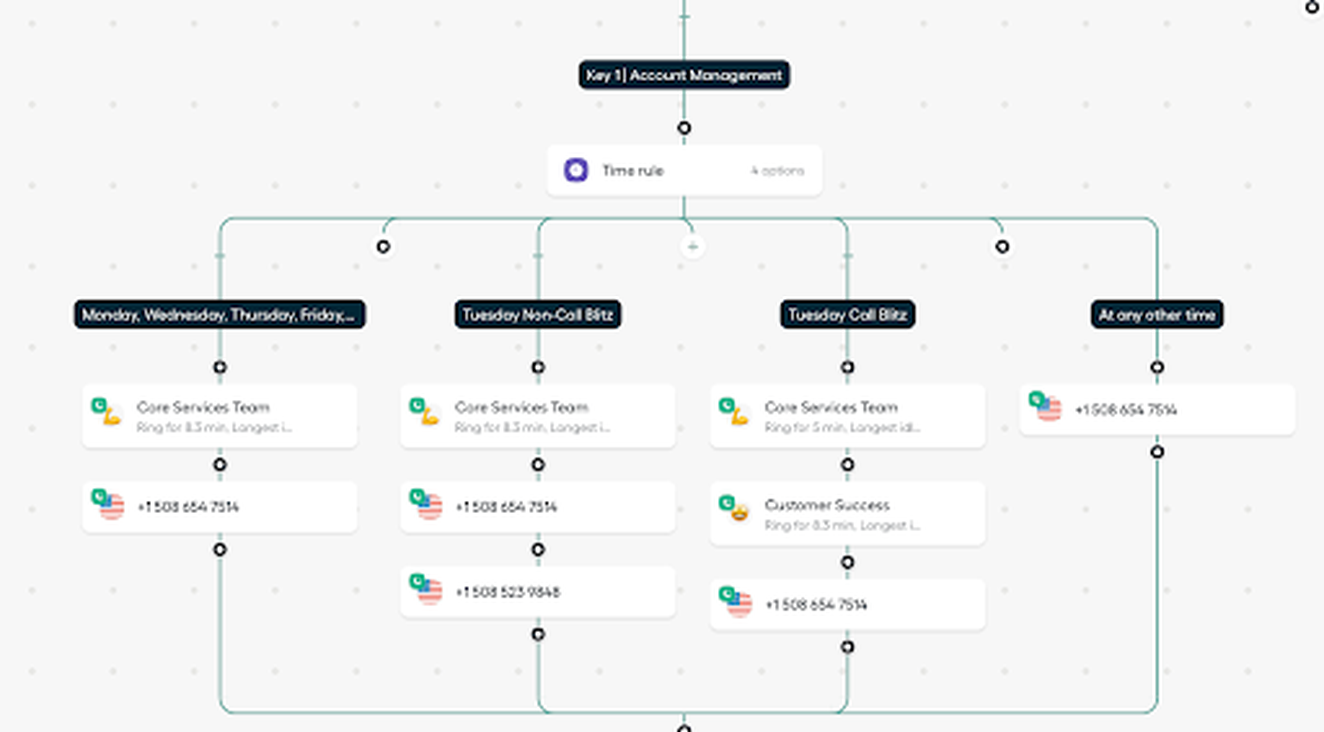Click US flag icon in the Monday branch

(108, 504)
